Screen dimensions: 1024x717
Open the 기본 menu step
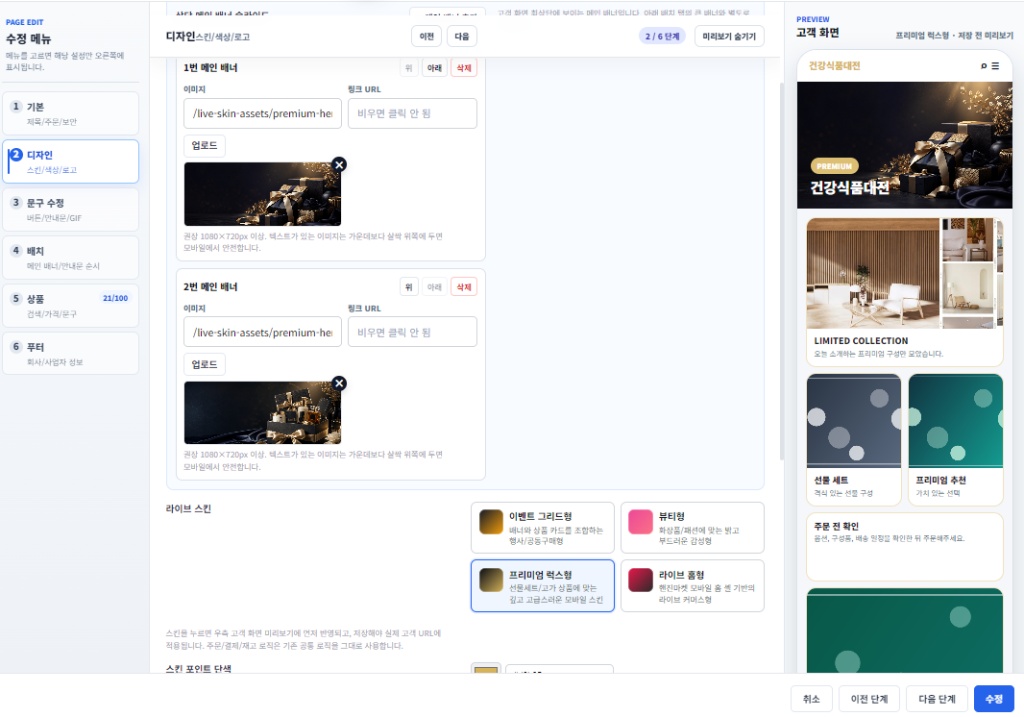[71, 114]
